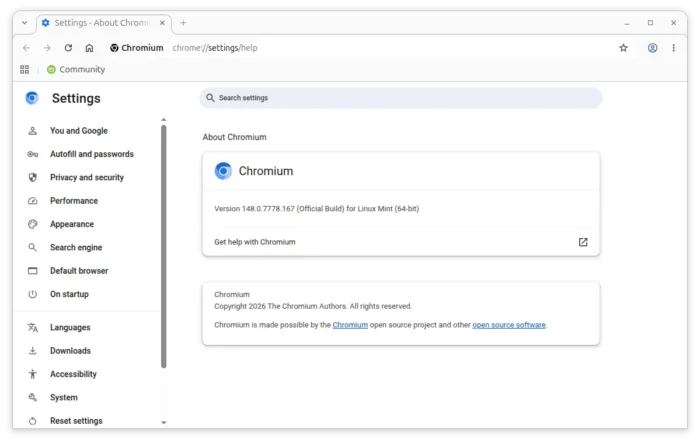Click the power icon beside On startup
Viewport: 700px width, 443px height.
(33, 294)
